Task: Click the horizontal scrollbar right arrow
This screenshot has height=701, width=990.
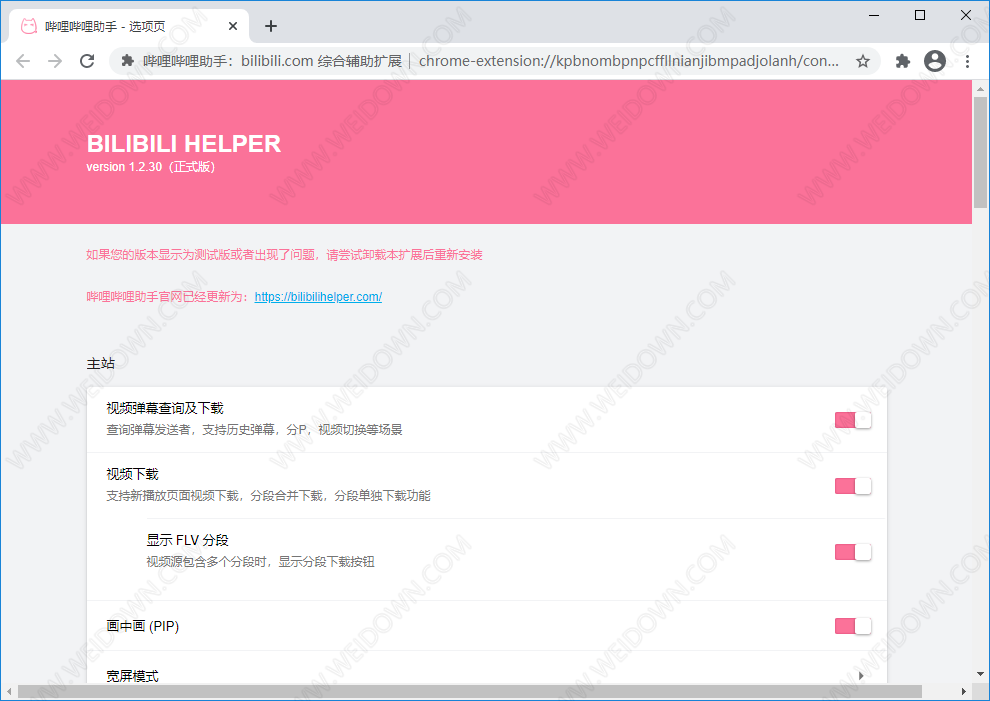Action: pos(963,692)
